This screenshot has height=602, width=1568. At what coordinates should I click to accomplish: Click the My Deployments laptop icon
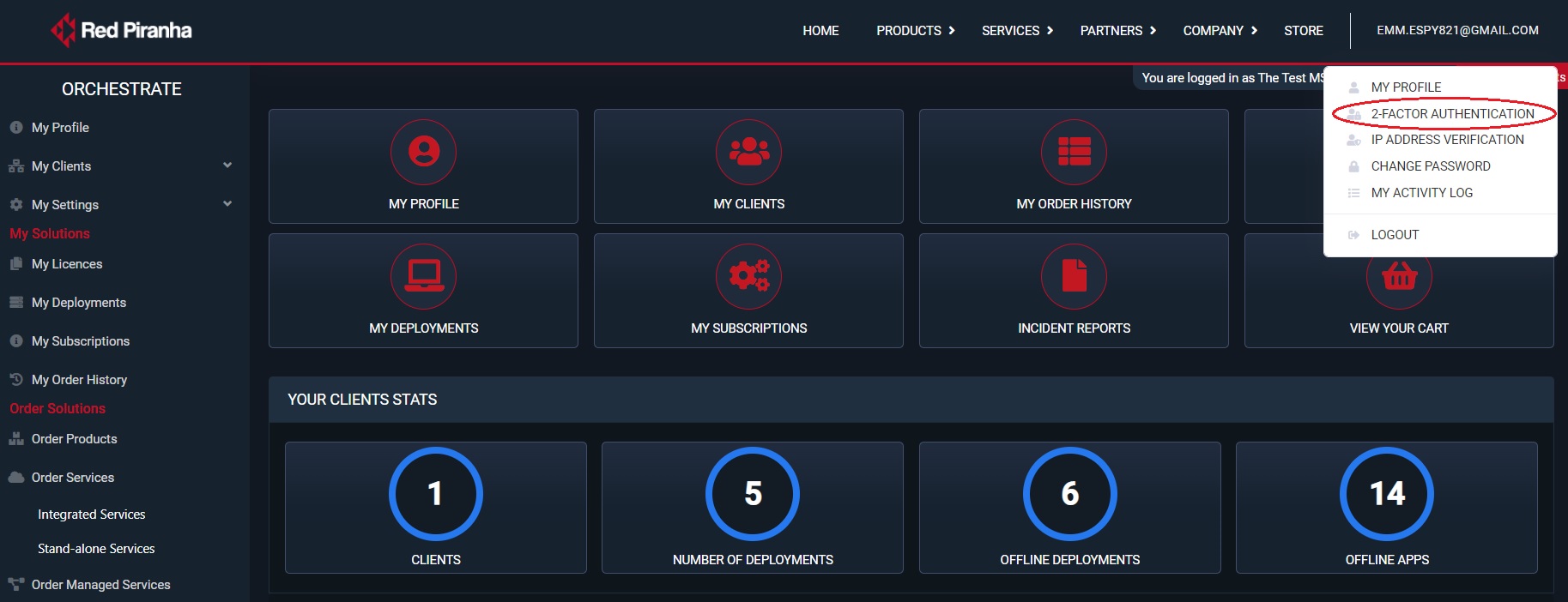coord(423,276)
